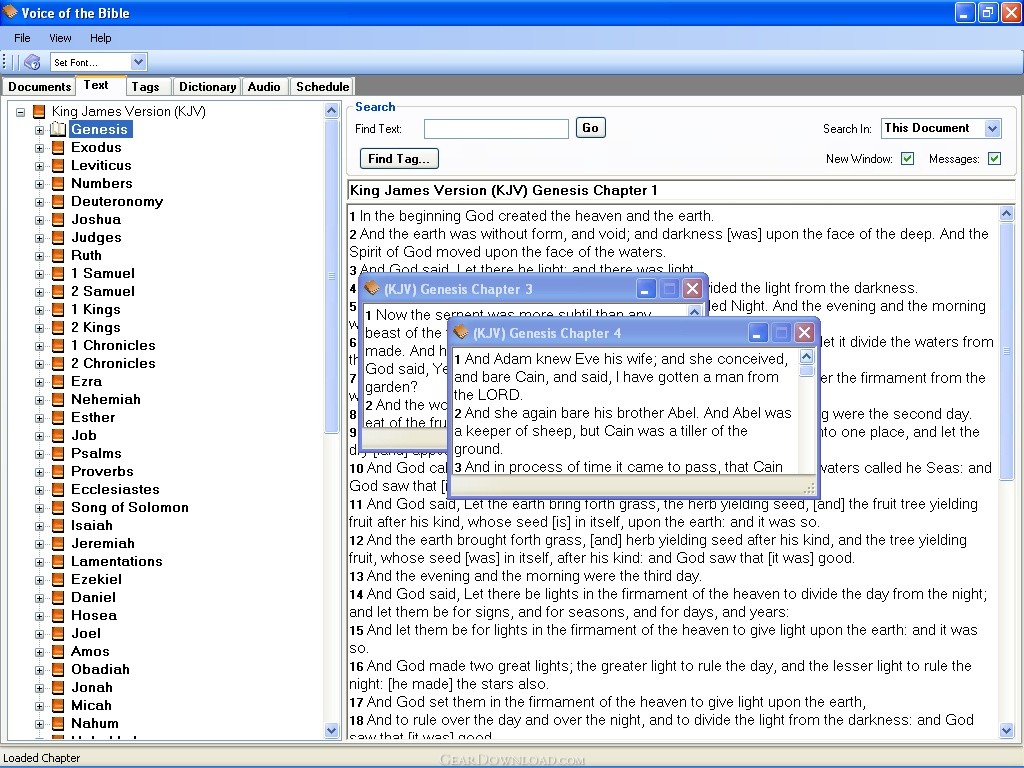
Task: Open the File menu
Action: [x=22, y=38]
